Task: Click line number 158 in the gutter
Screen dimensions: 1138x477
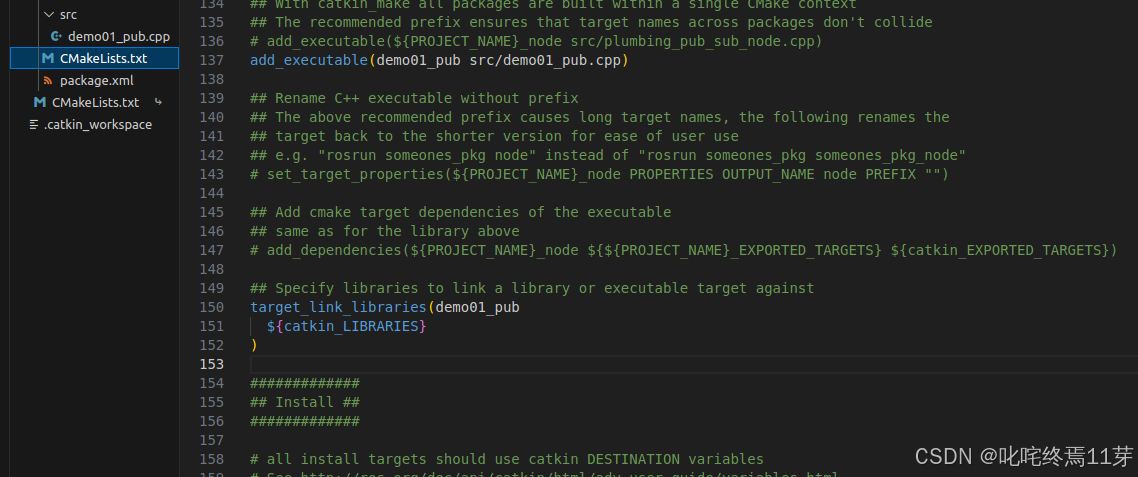Action: [210, 459]
